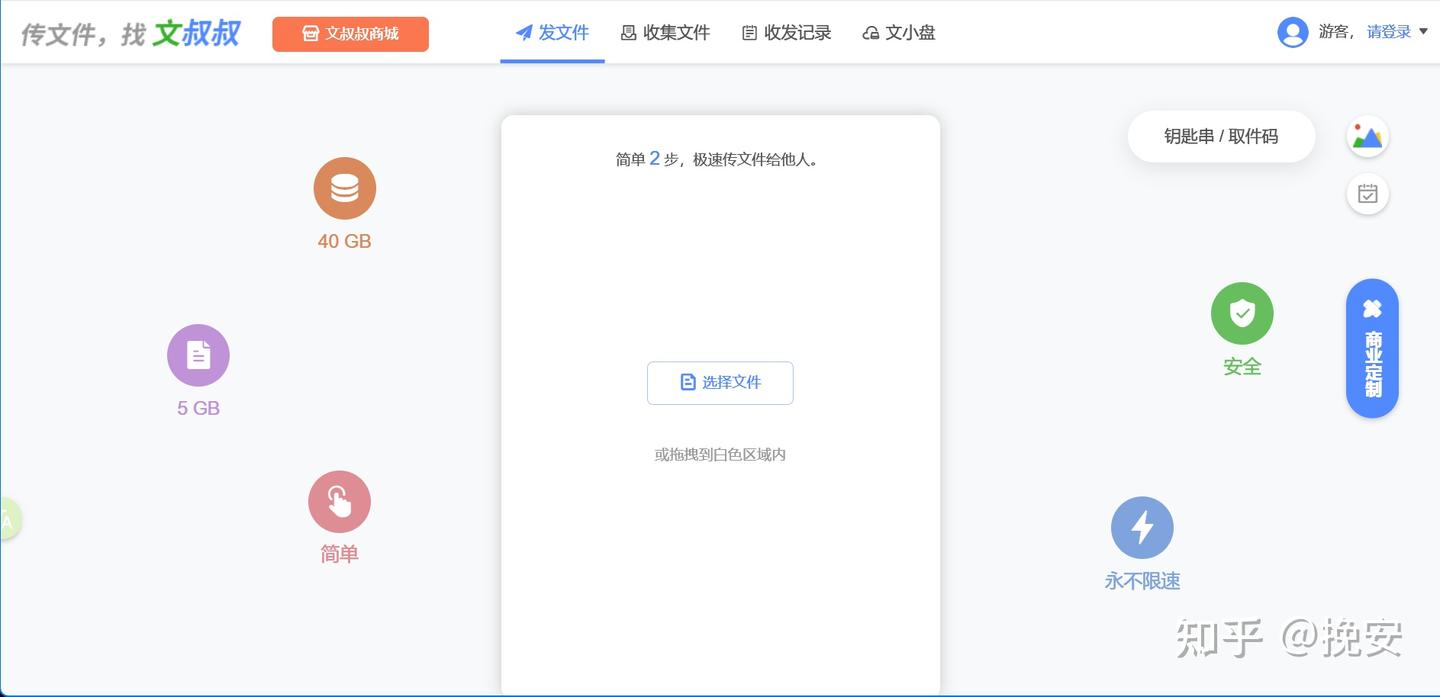Click the partial green circle at left edge
The height and width of the screenshot is (697, 1440).
click(x=8, y=520)
